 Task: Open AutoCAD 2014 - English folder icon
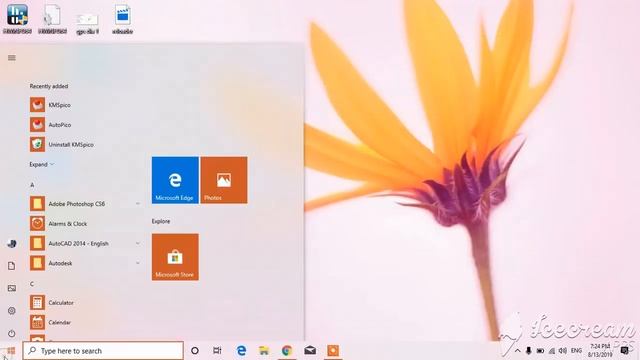coord(37,243)
